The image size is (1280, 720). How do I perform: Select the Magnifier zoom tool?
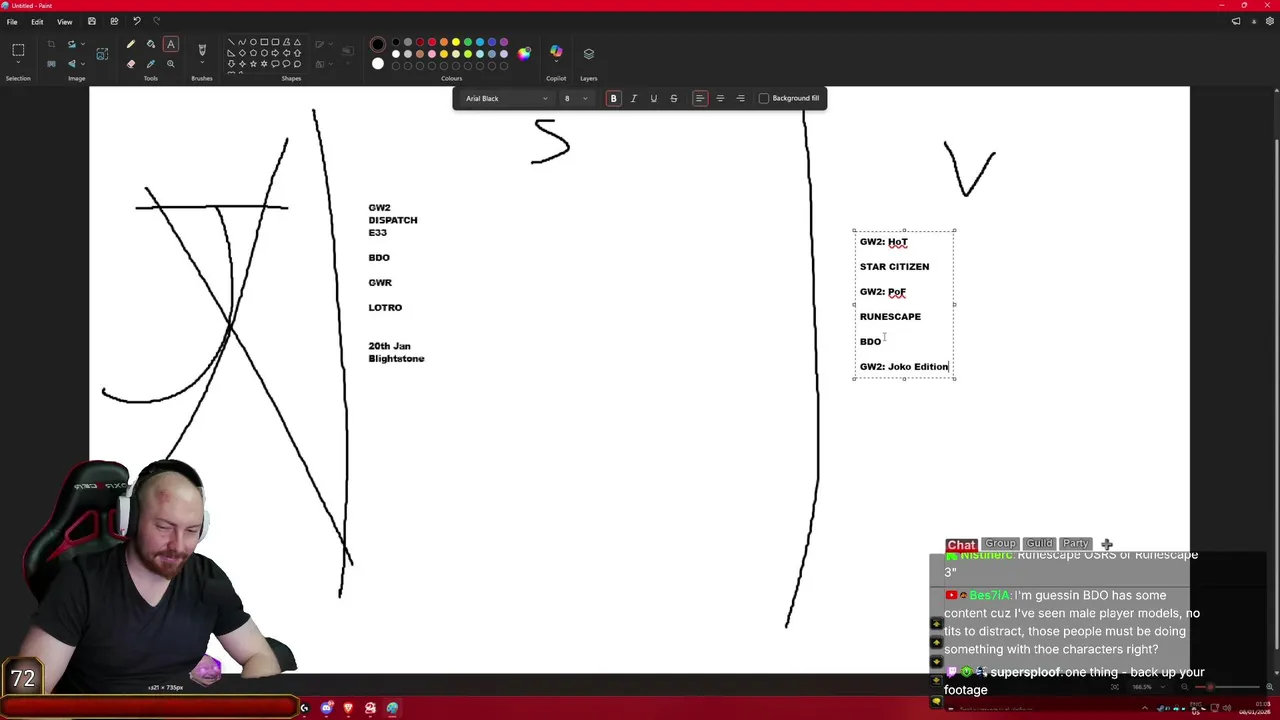(171, 64)
